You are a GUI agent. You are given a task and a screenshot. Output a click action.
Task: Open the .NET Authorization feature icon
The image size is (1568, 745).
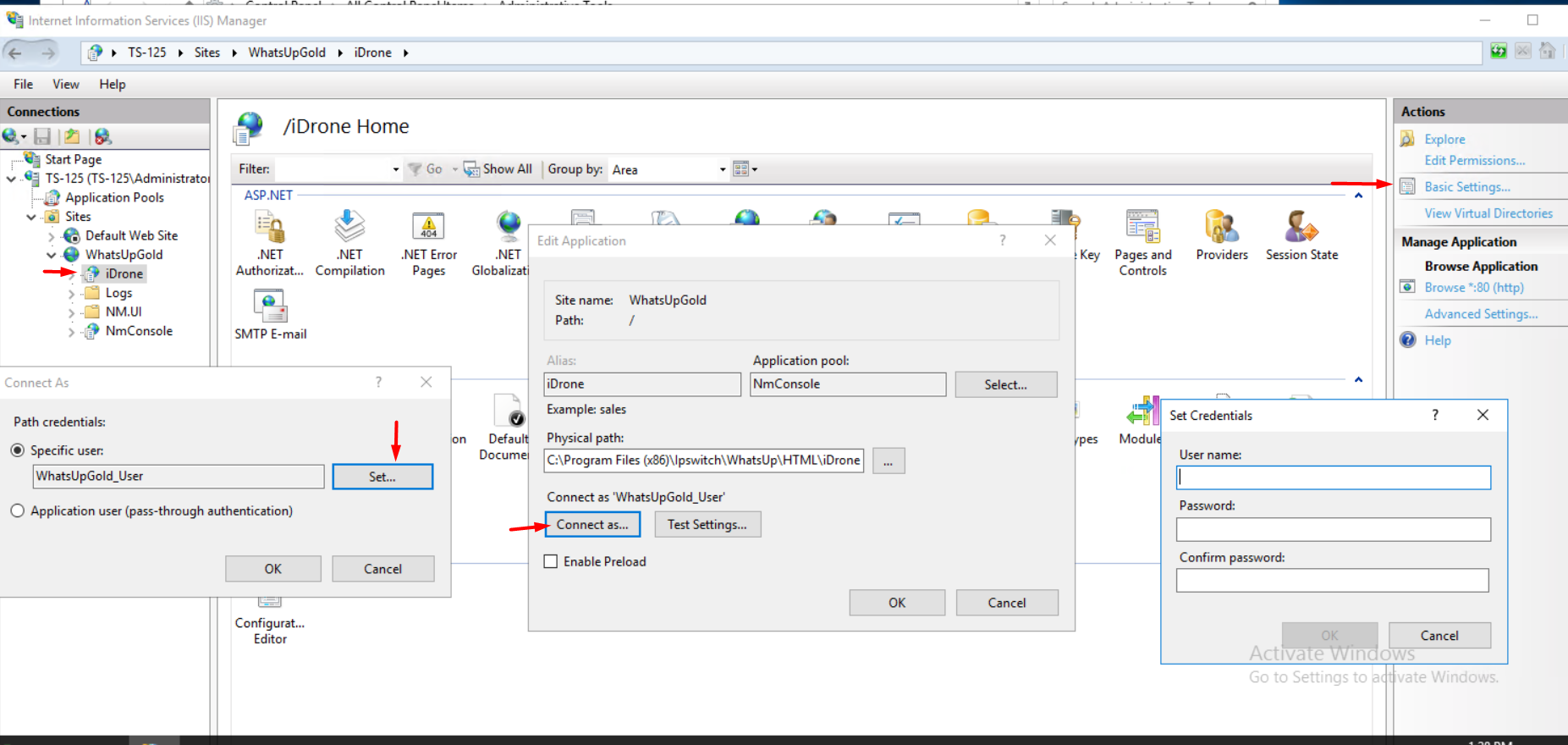click(270, 244)
